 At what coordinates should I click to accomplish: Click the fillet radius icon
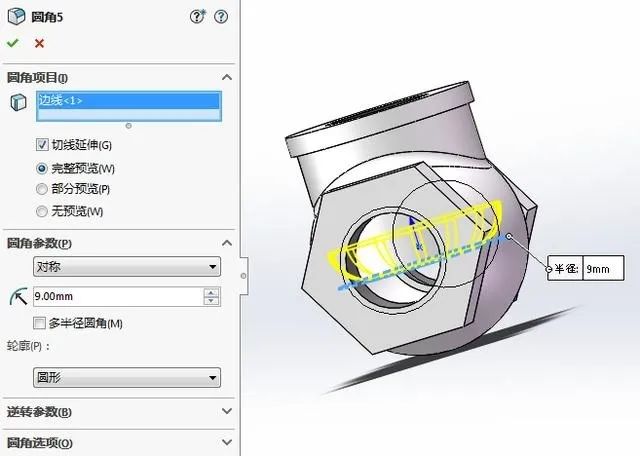18,296
